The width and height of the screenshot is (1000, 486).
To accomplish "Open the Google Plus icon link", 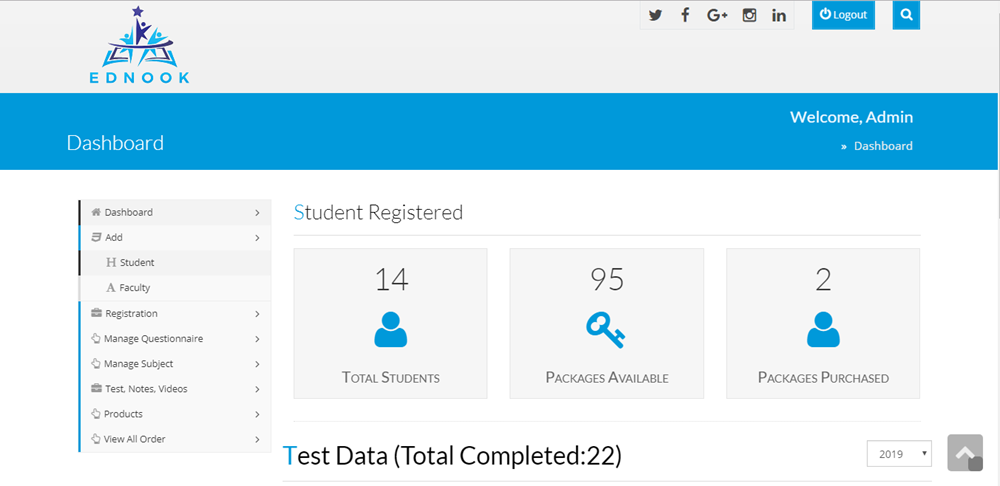I will pos(717,15).
